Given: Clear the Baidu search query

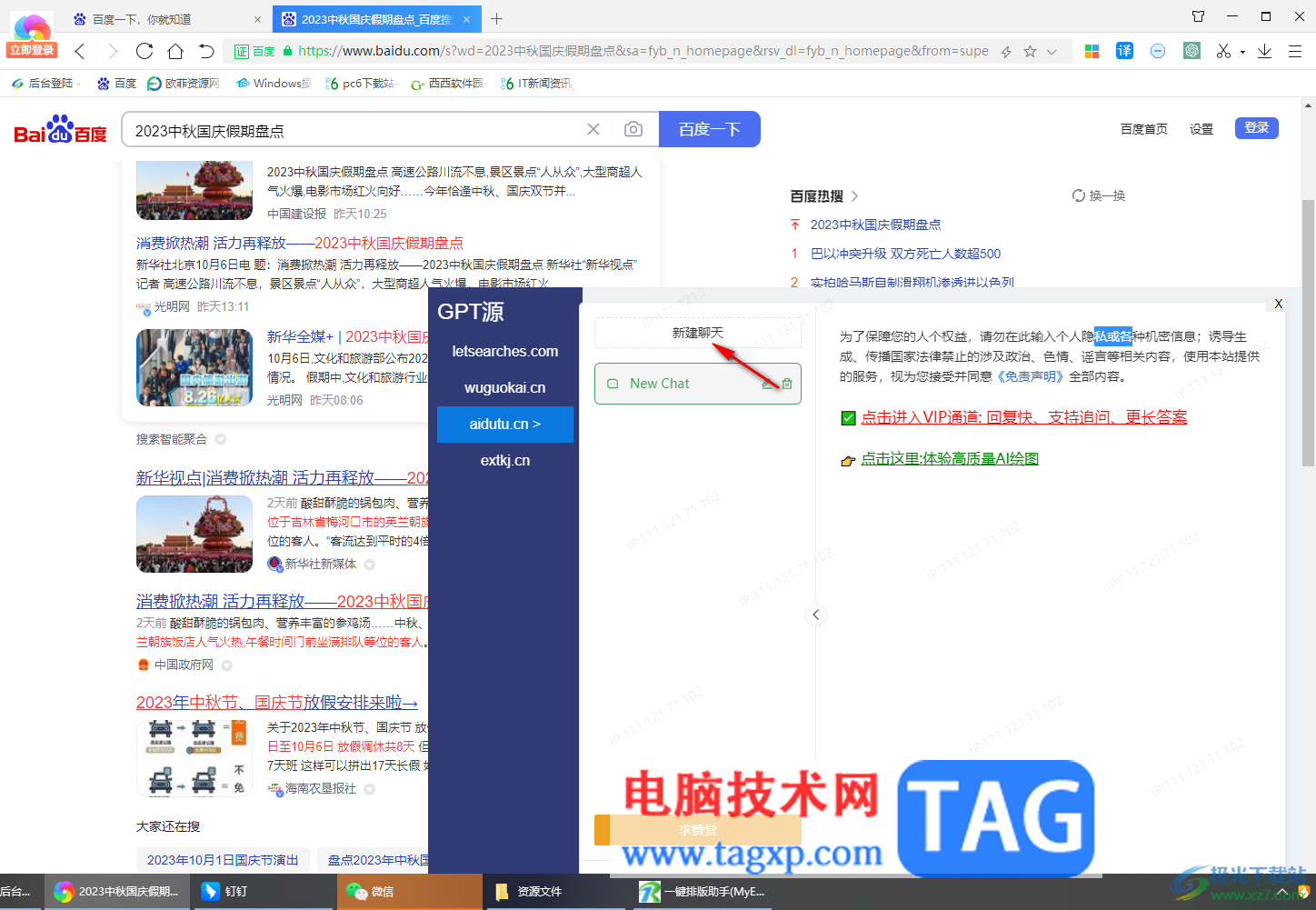Looking at the screenshot, I should pyautogui.click(x=593, y=130).
